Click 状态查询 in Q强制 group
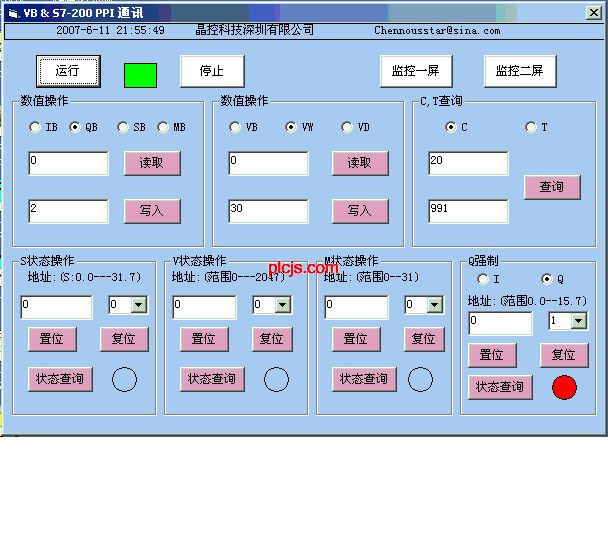This screenshot has width=608, height=538. pos(500,387)
